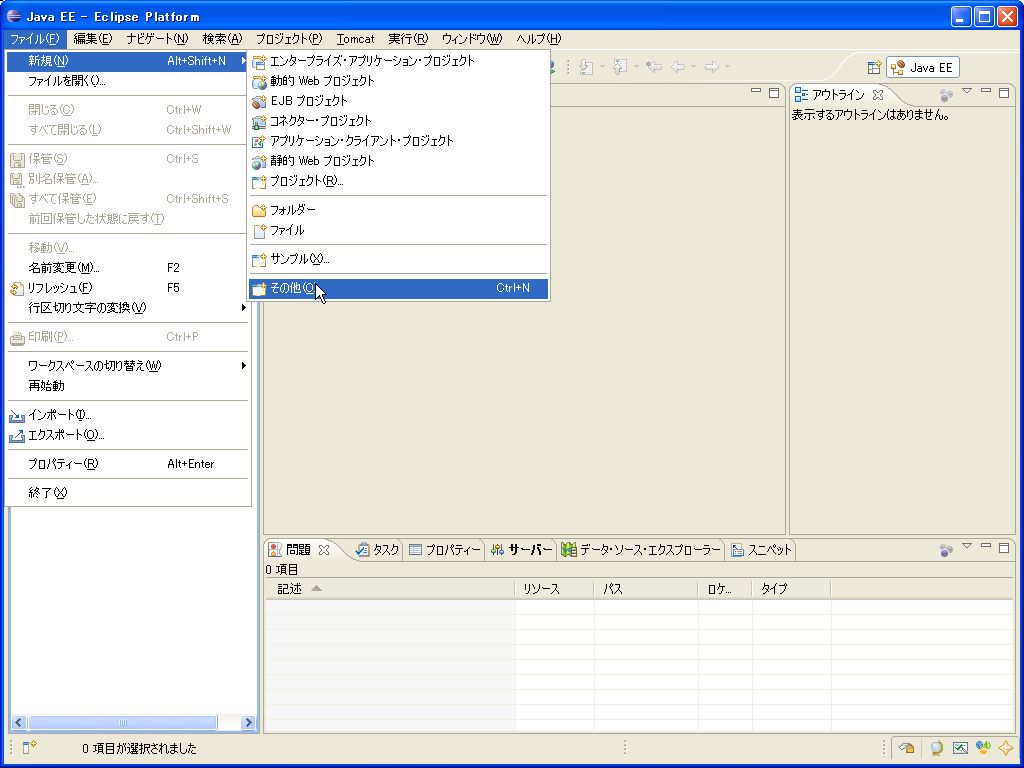This screenshot has width=1024, height=768.
Task: Click the star icon at status bar right end
Action: (1006, 748)
